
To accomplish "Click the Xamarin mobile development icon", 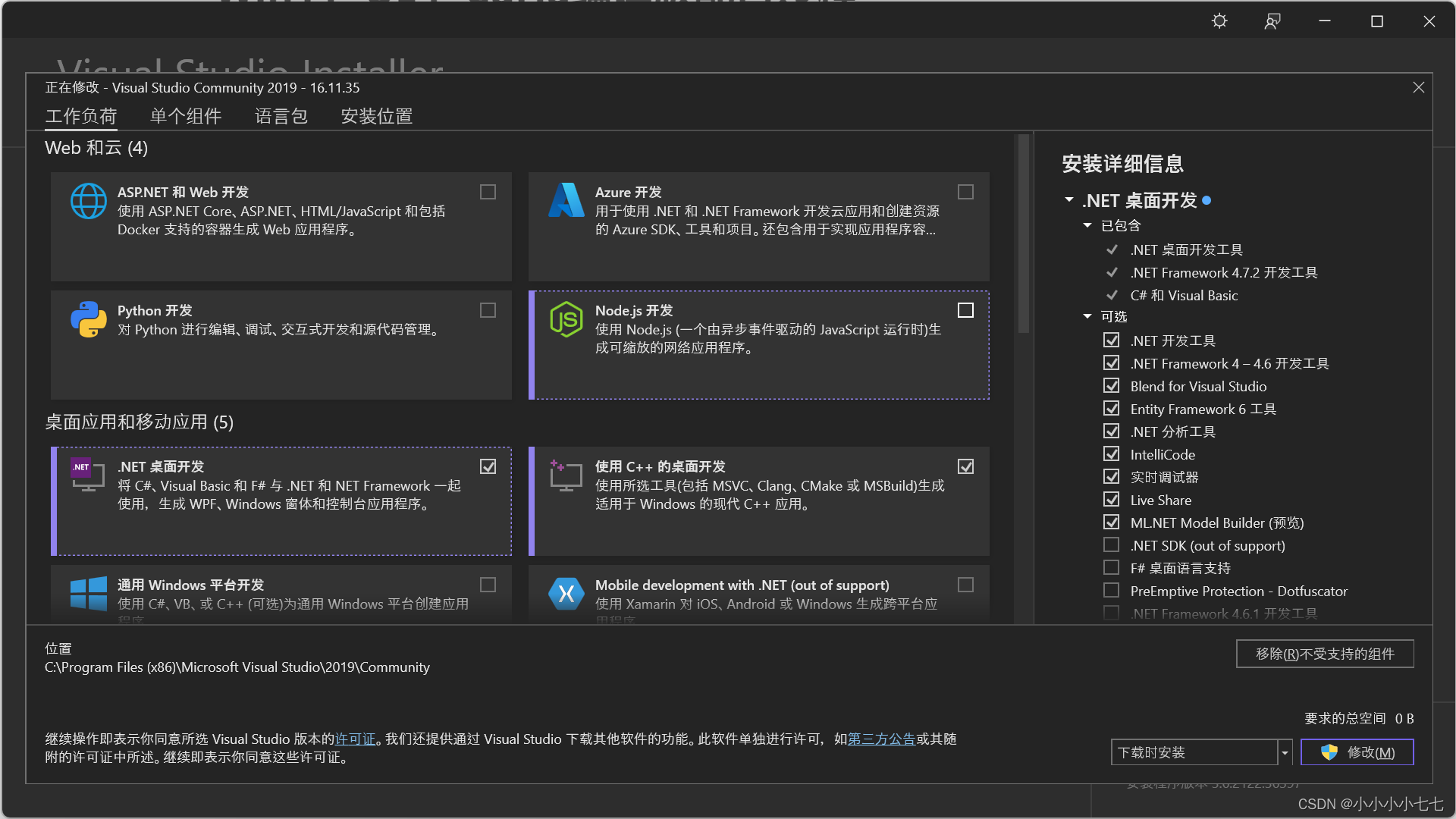I will click(x=566, y=594).
